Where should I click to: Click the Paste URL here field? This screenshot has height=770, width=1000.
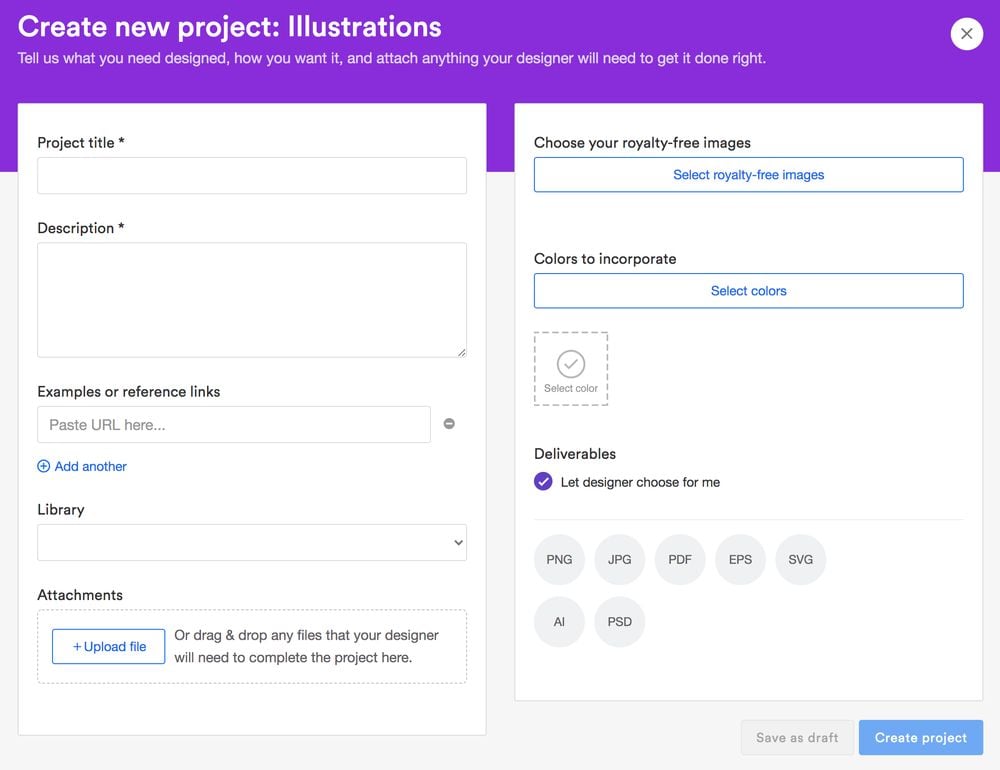pyautogui.click(x=234, y=425)
